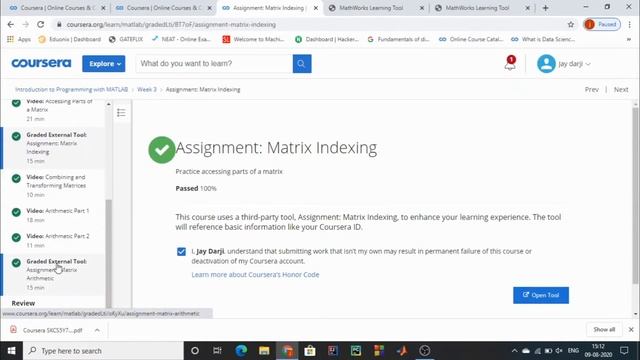Click the Prev navigation link
This screenshot has height=360, width=640.
(591, 89)
